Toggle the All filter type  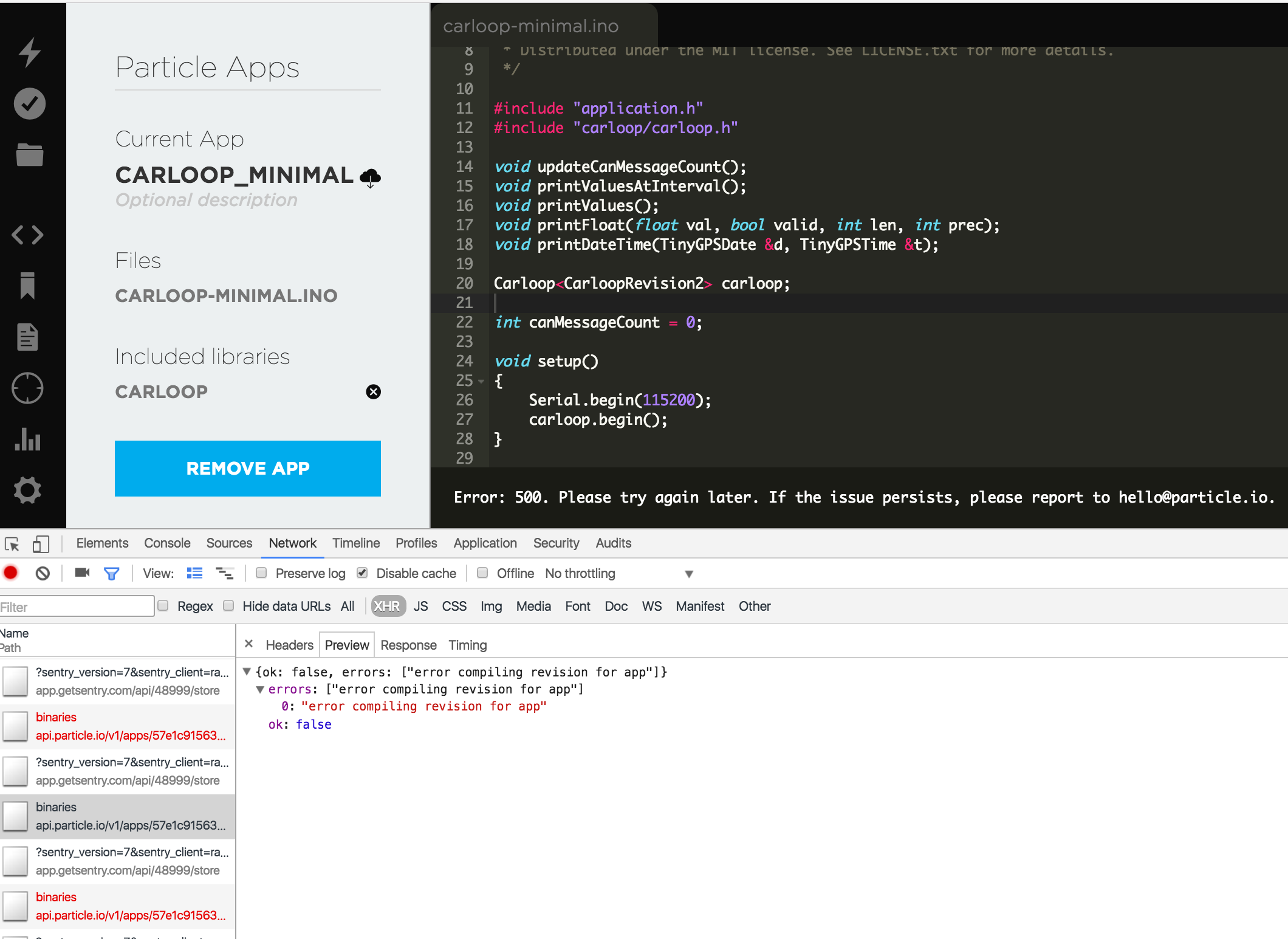pyautogui.click(x=348, y=606)
